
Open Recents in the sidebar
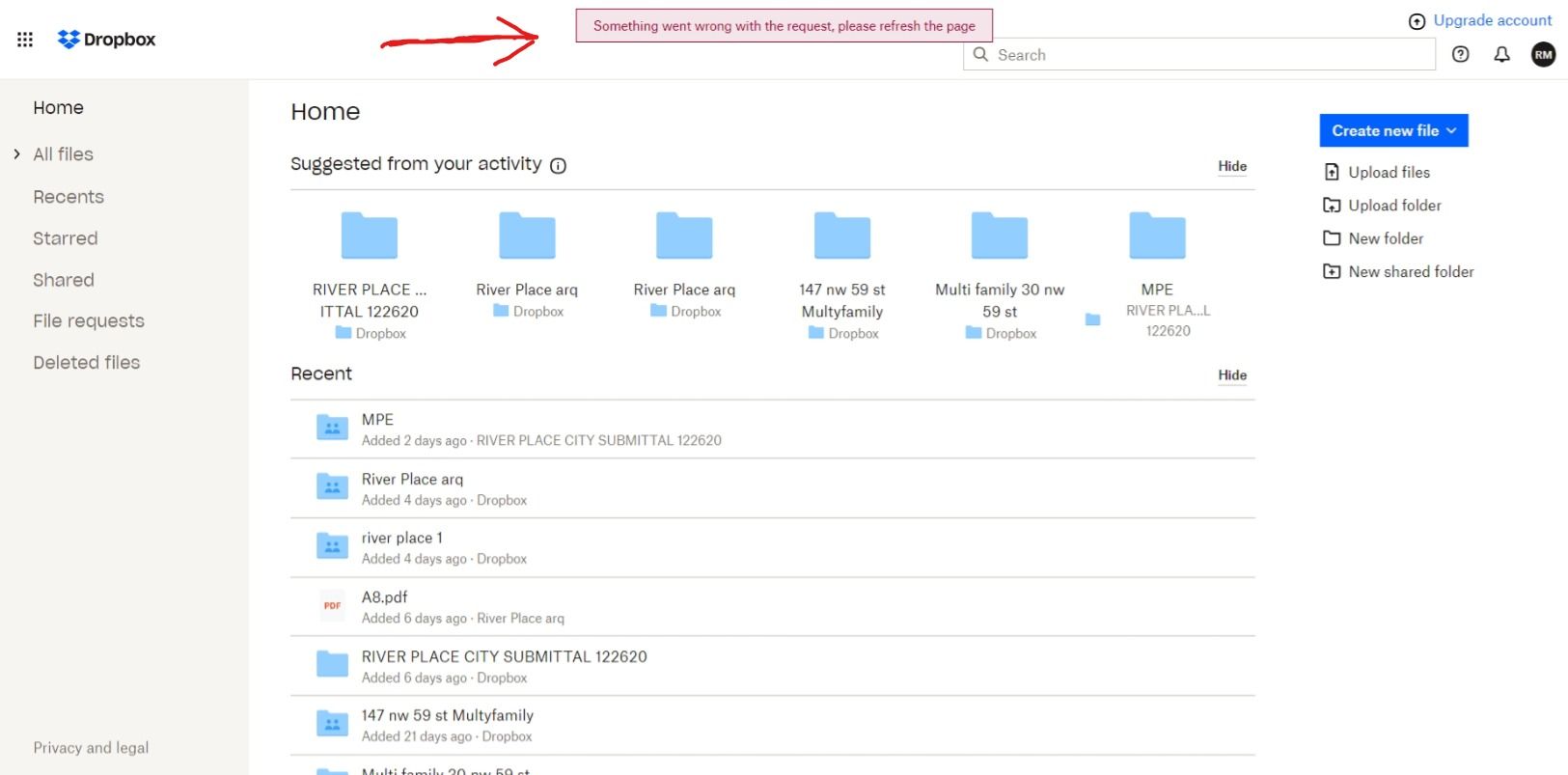69,197
